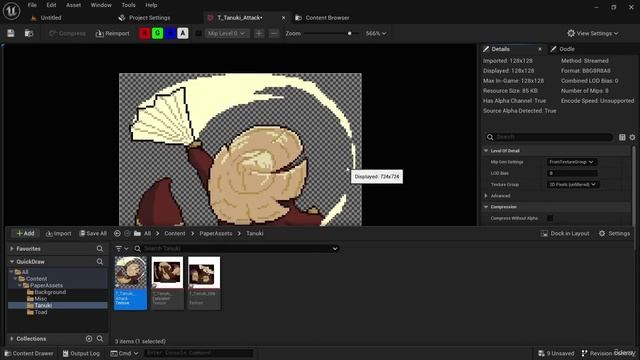Browse to asset in Content Browser icon
The height and width of the screenshot is (360, 640).
pos(29,33)
